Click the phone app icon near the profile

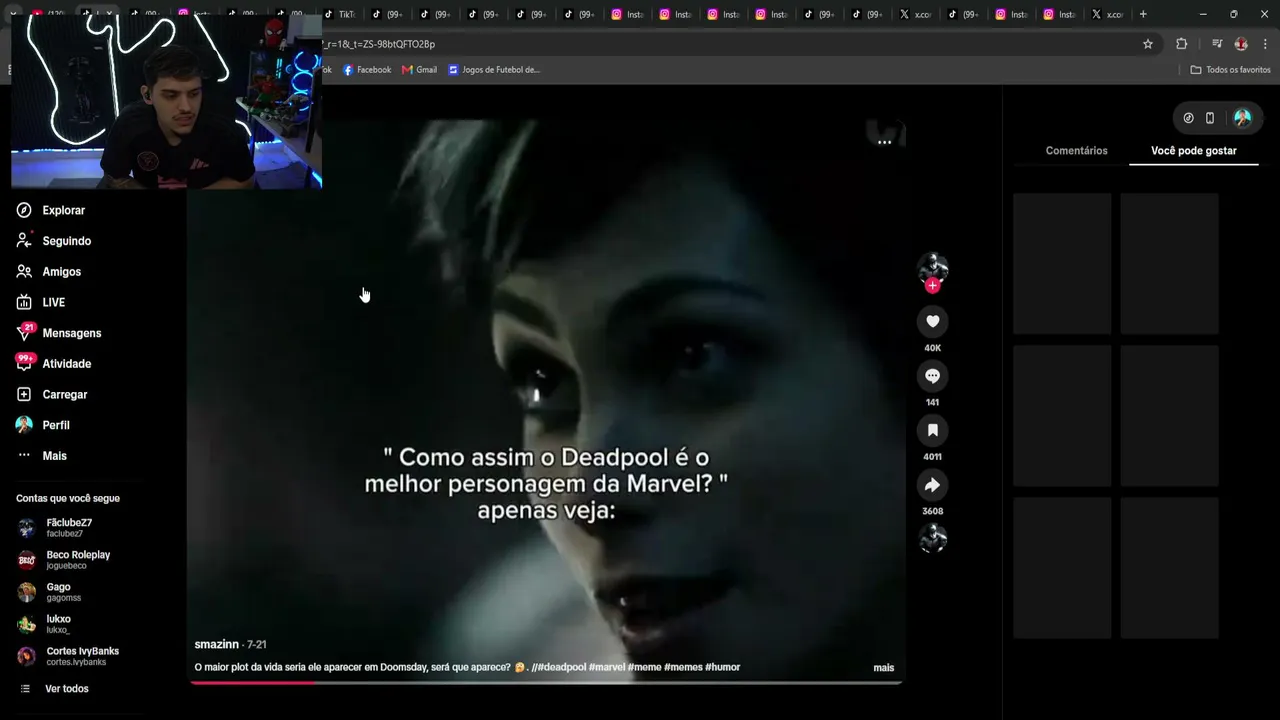click(1210, 118)
